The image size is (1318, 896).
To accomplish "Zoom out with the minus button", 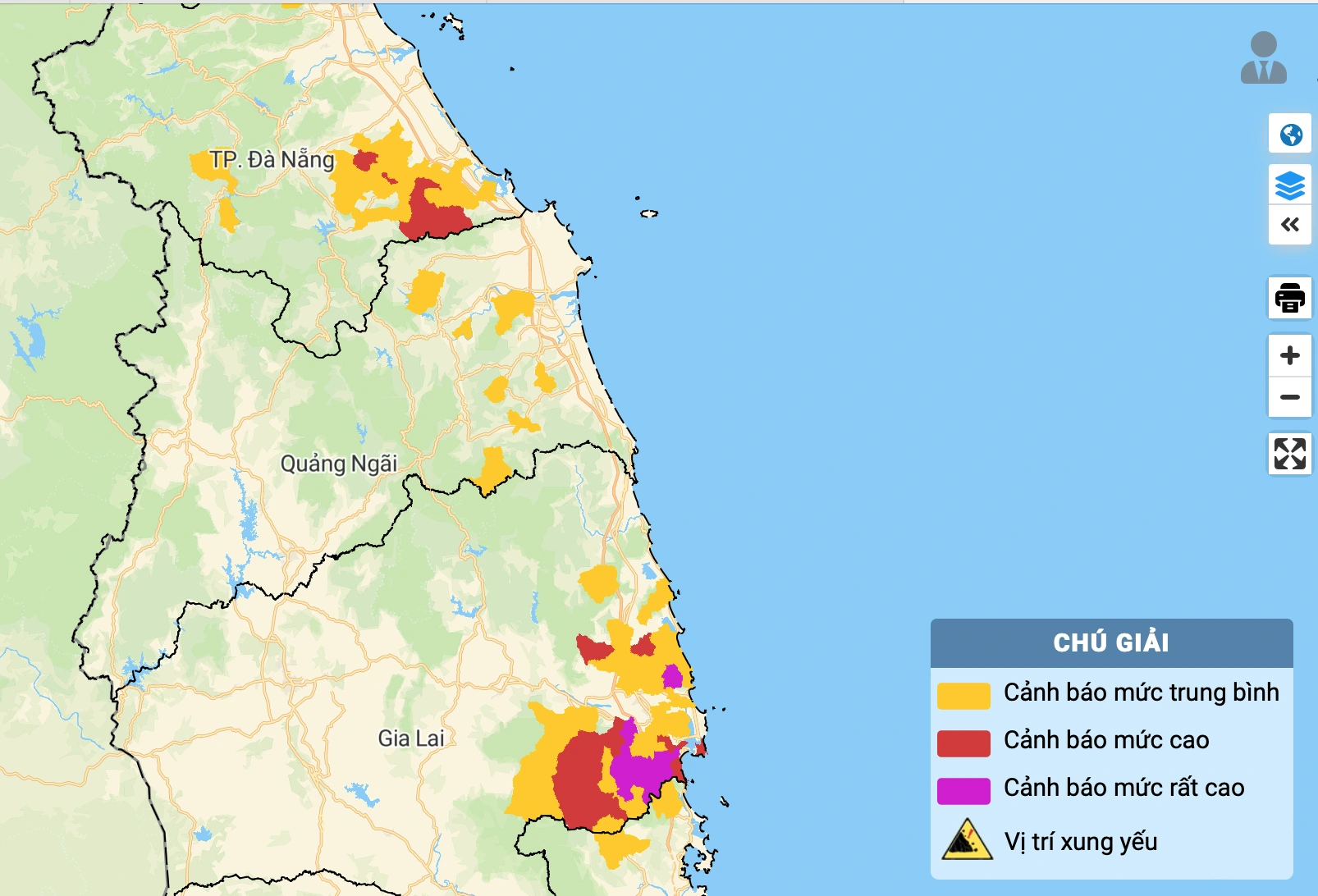I will coord(1290,397).
